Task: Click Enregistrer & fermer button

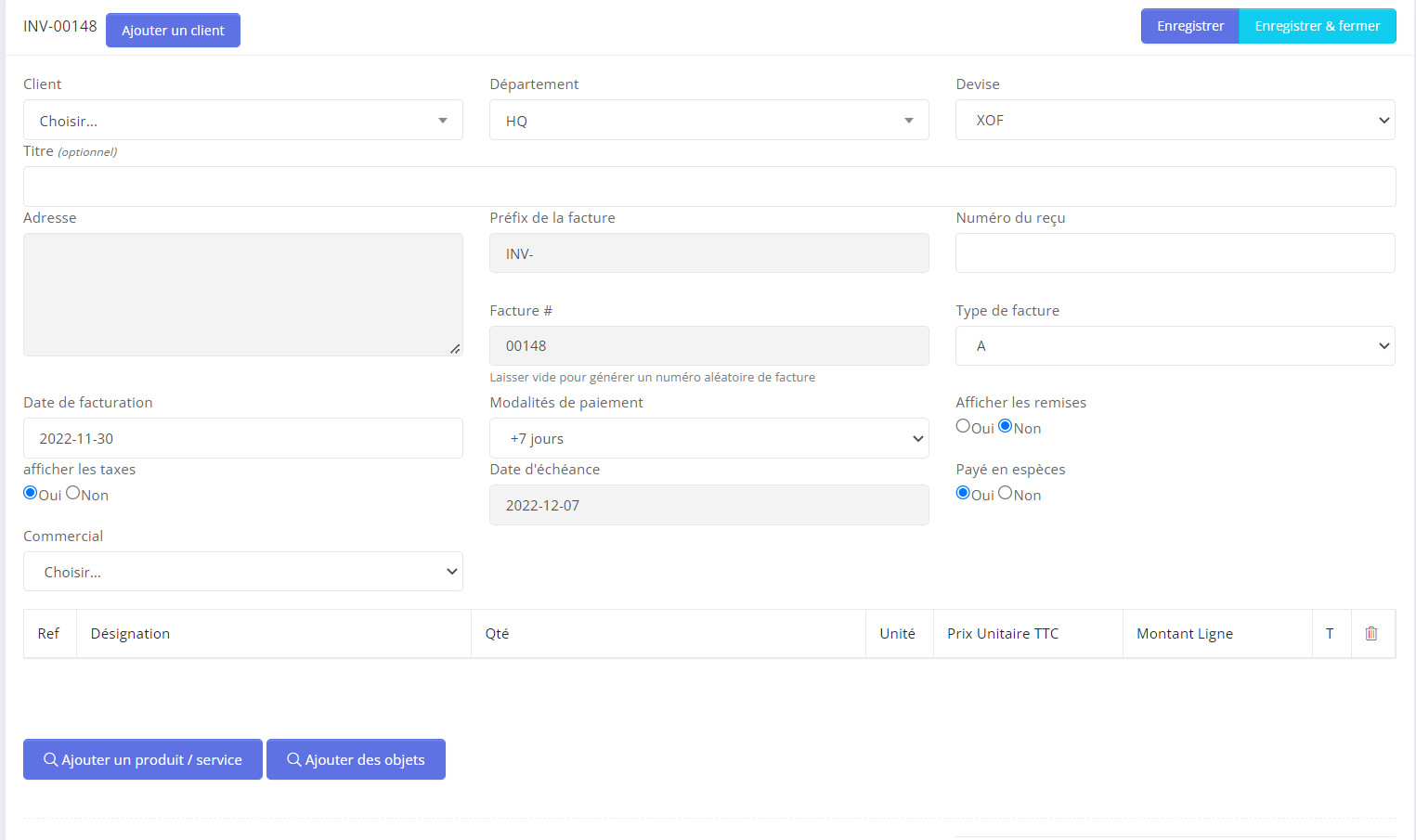Action: click(1317, 26)
